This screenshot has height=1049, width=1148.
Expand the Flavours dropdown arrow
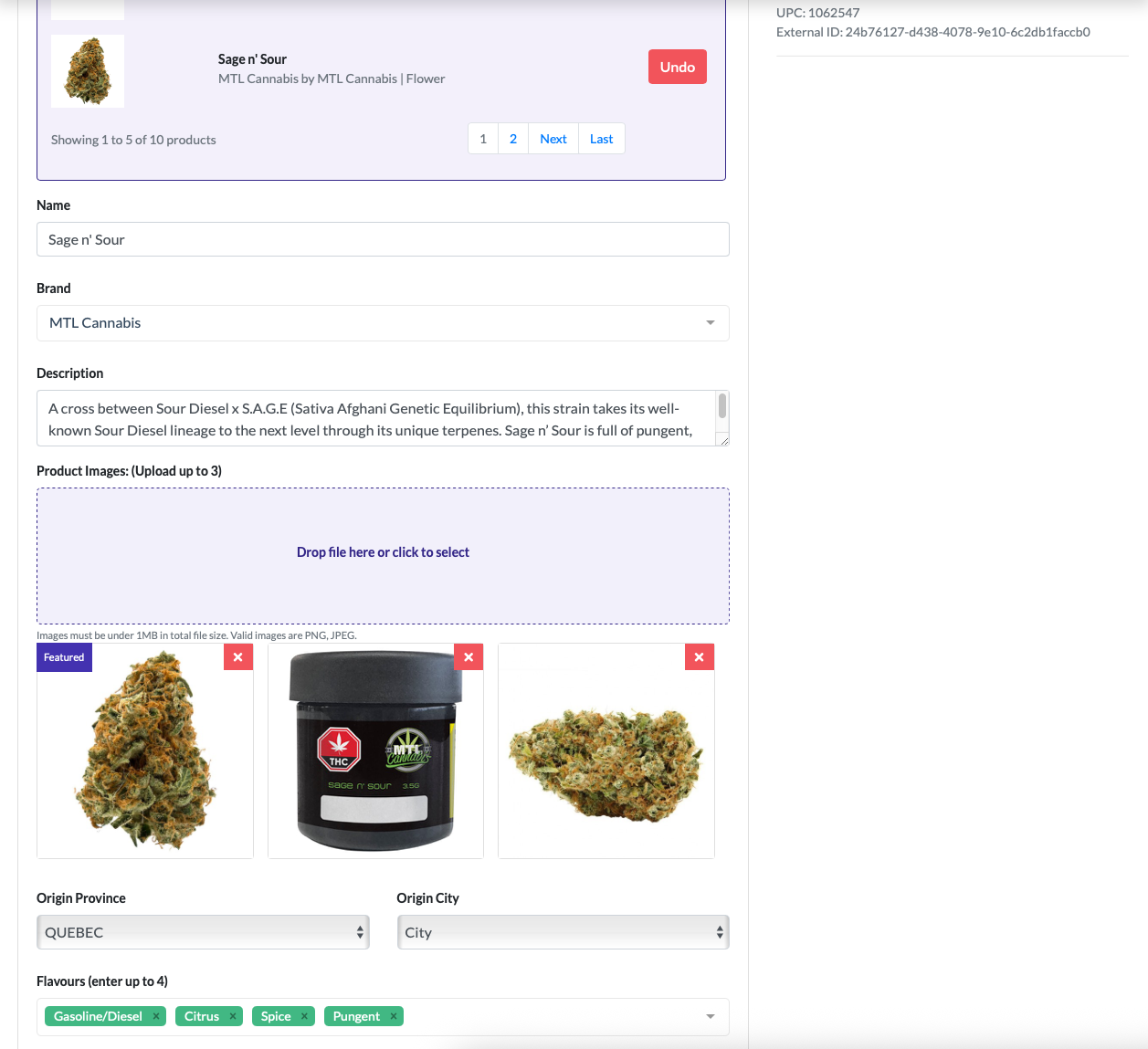coord(711,1017)
